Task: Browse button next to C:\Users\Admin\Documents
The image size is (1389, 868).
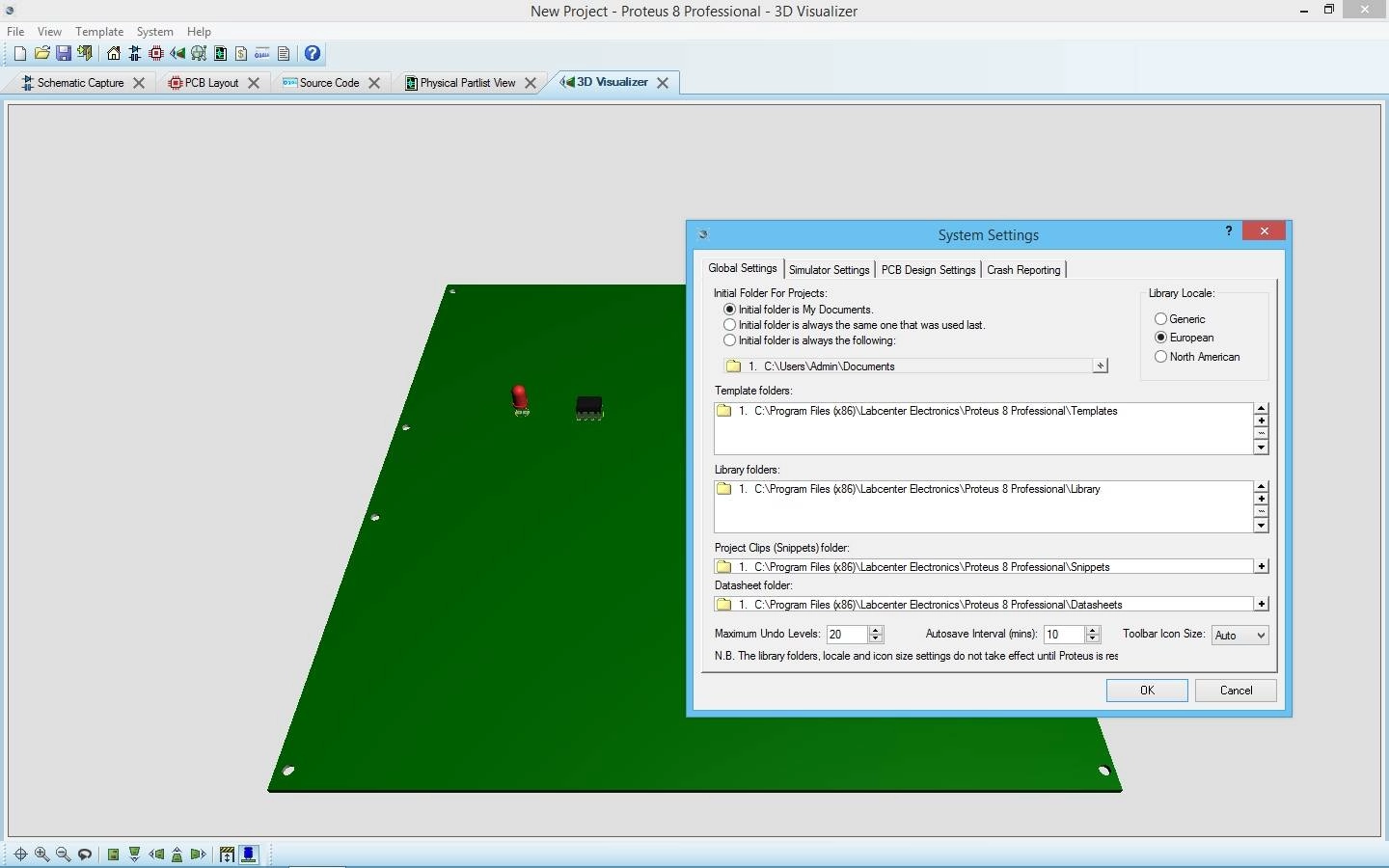Action: pyautogui.click(x=1100, y=366)
